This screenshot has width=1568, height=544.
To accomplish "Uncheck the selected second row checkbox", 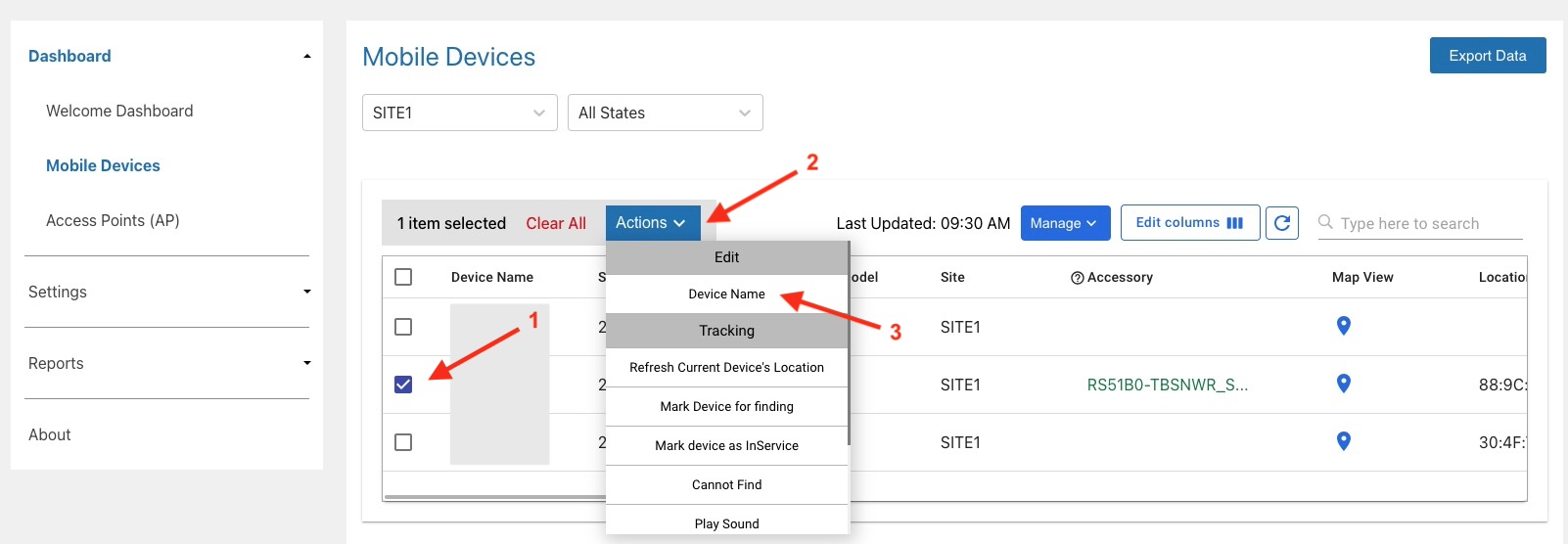I will [x=403, y=385].
